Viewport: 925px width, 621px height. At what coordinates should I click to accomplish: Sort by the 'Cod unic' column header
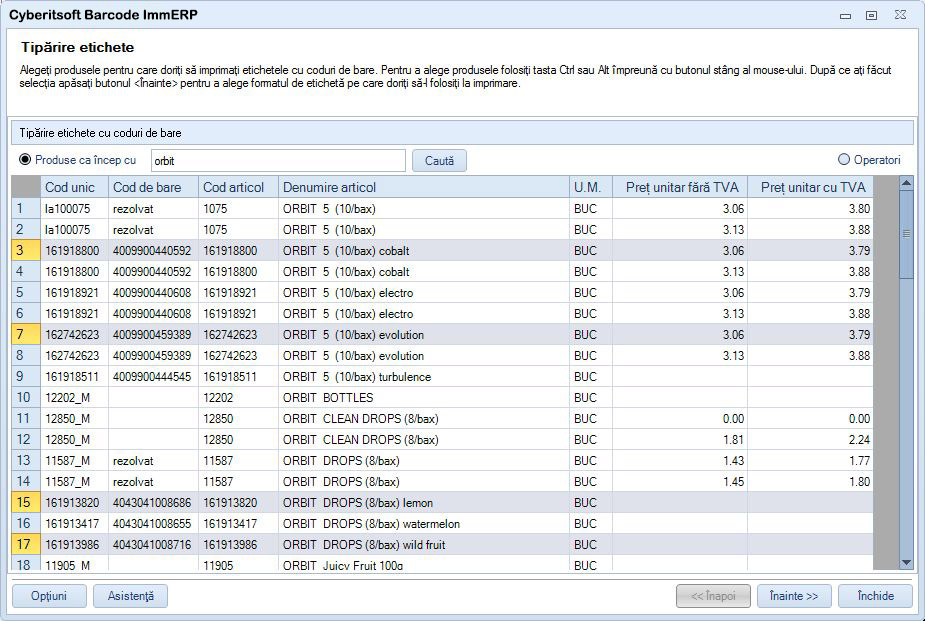pos(74,187)
